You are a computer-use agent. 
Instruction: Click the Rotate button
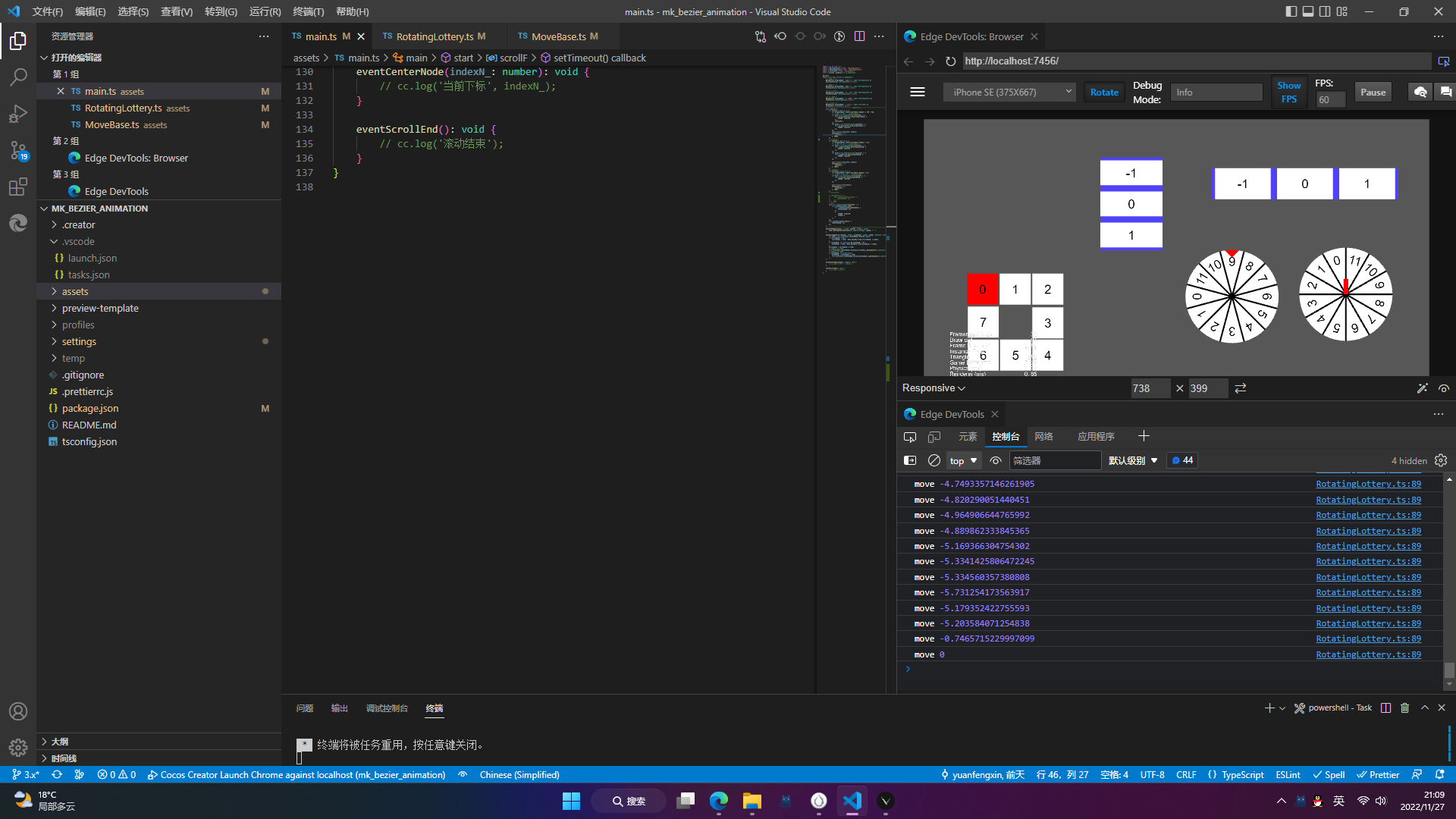click(1104, 92)
